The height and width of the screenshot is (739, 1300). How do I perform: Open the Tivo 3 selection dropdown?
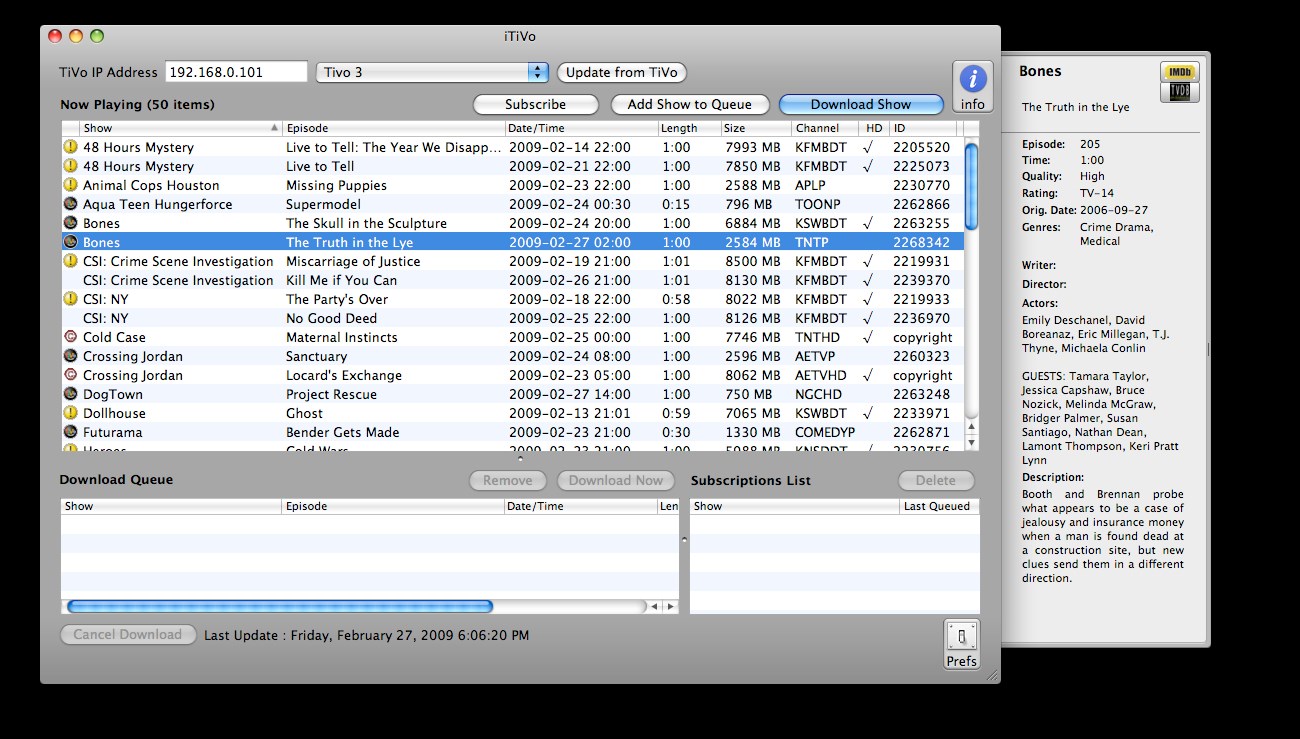432,72
